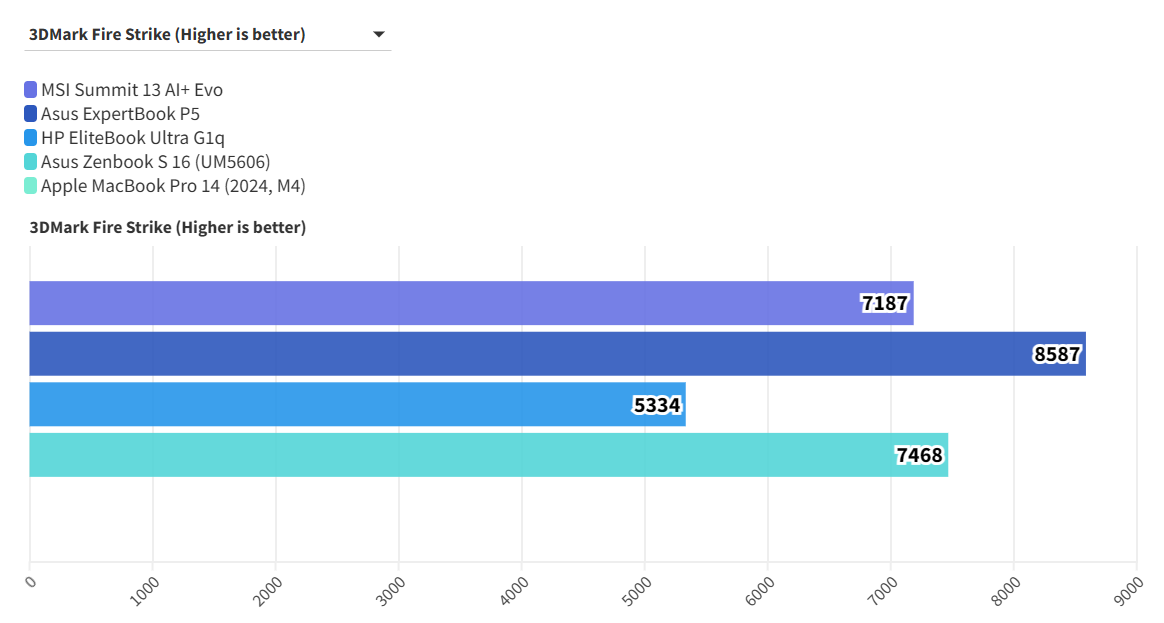Click the Asus Zenbook S 16 (UM5606) label
1164x623 pixels.
click(155, 162)
